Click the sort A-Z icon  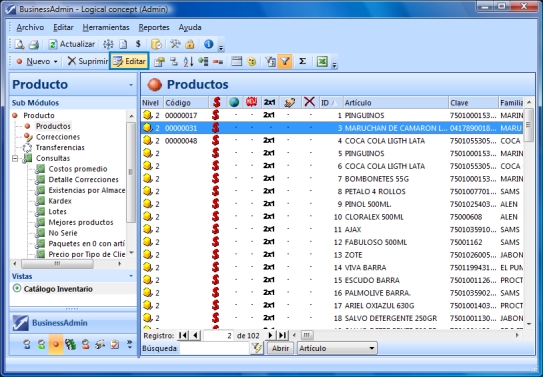pyautogui.click(x=188, y=62)
